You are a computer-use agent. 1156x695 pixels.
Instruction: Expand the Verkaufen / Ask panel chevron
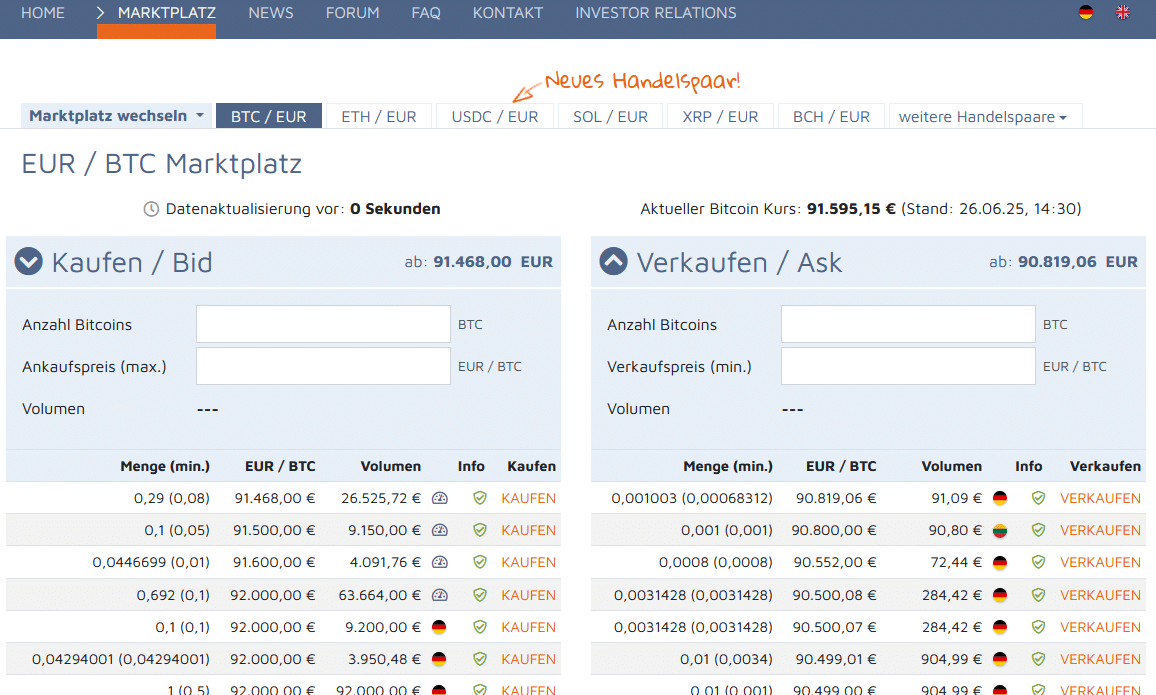(x=613, y=262)
